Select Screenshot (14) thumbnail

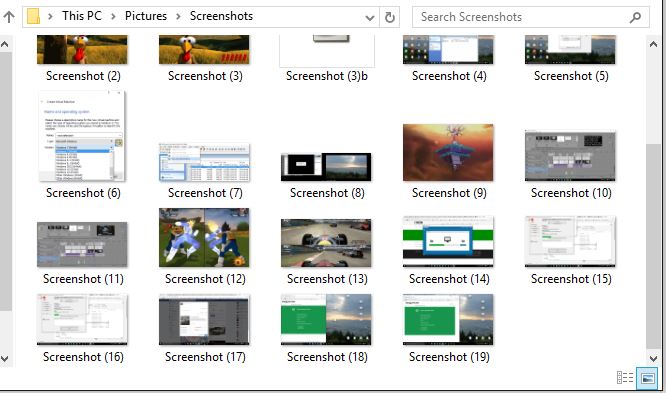click(448, 241)
